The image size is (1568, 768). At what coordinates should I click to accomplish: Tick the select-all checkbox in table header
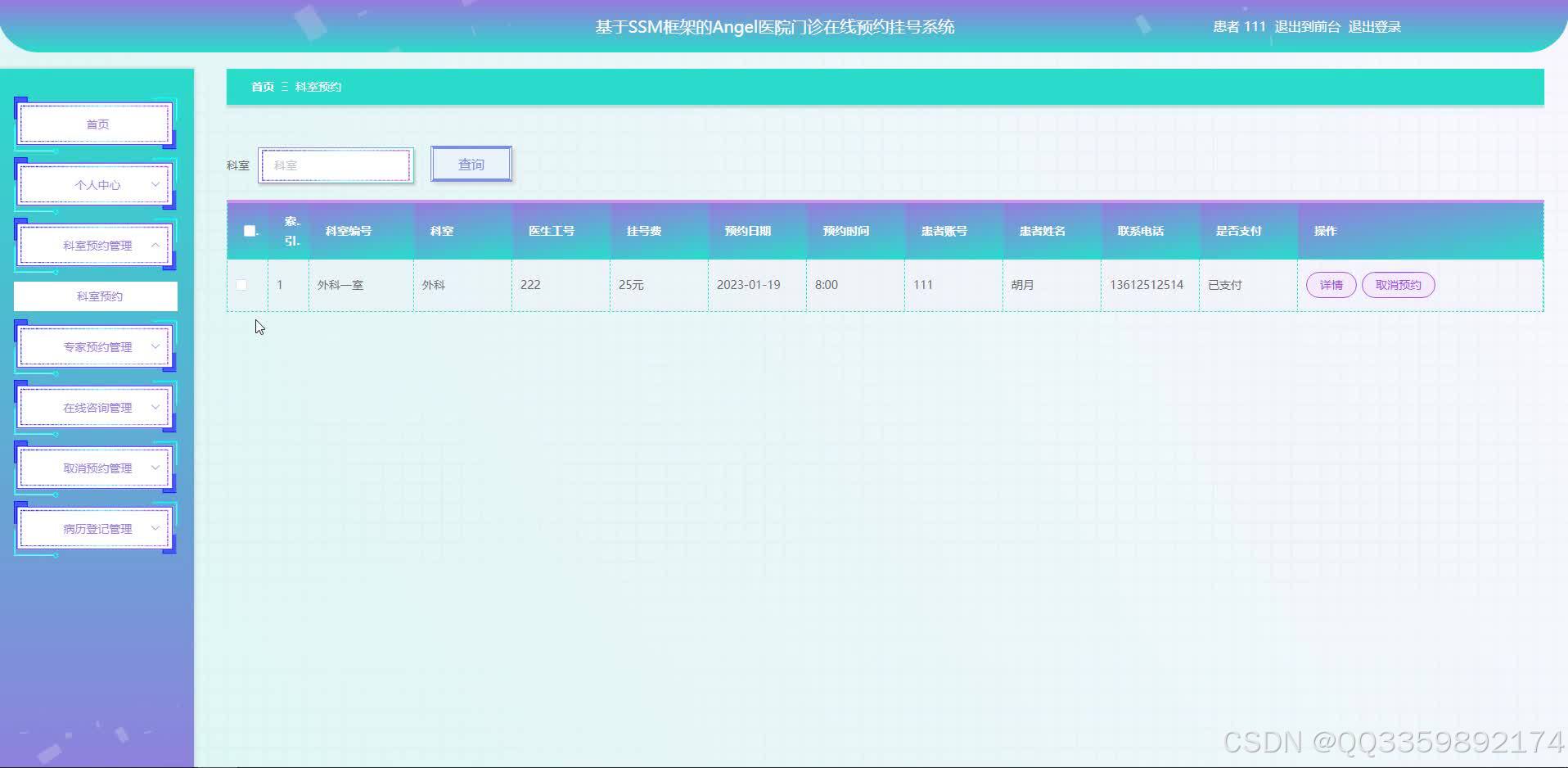tap(250, 231)
